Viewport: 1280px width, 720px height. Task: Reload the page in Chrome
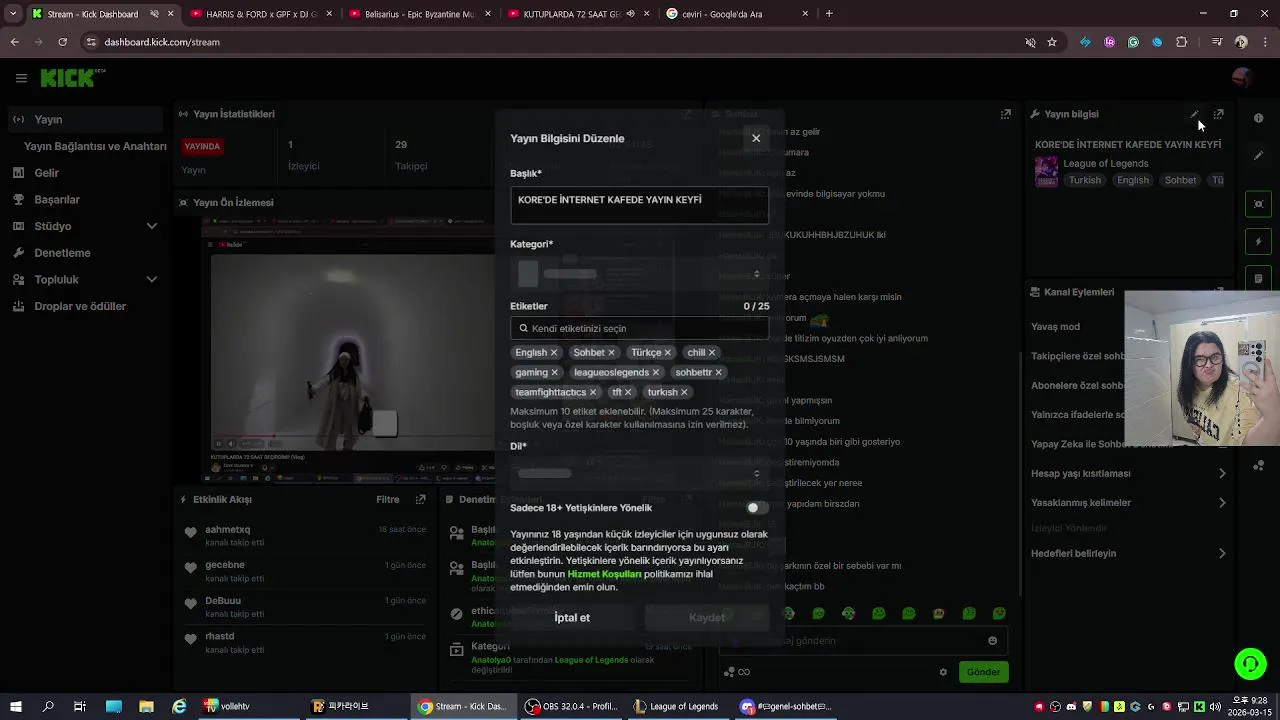click(x=62, y=42)
